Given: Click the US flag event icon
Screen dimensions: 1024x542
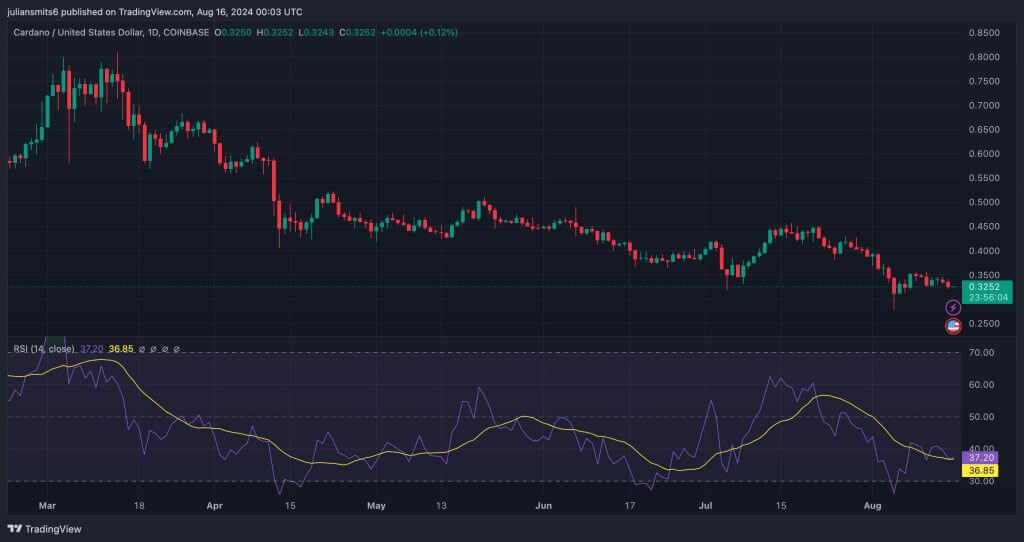Looking at the screenshot, I should pos(953,327).
